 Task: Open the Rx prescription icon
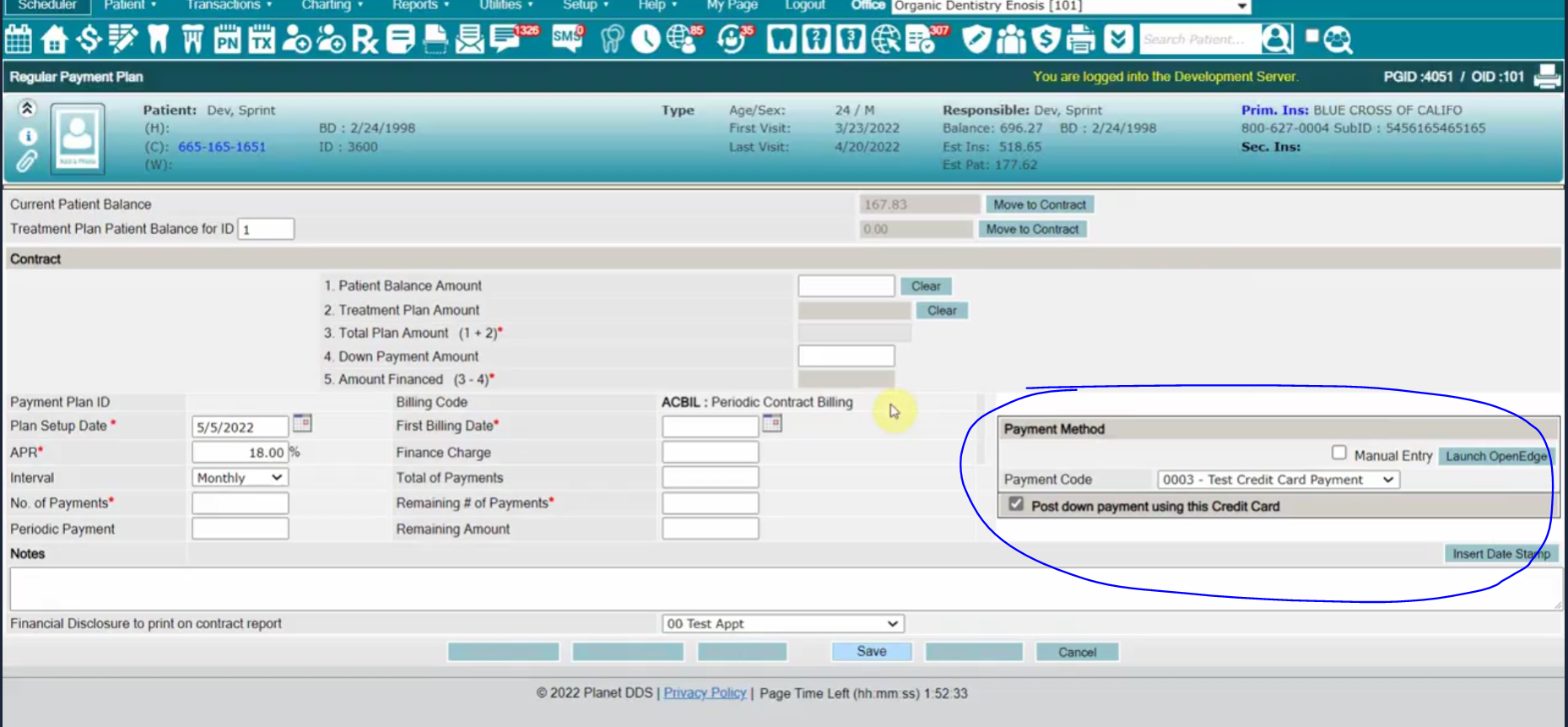coord(365,39)
